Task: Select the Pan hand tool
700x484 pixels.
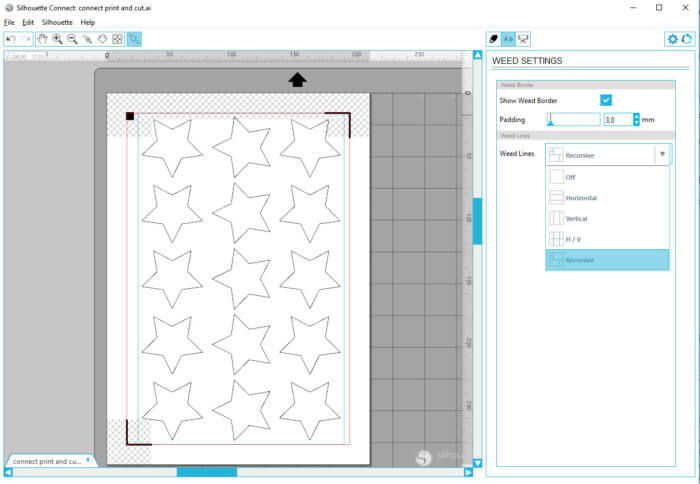Action: coord(42,39)
